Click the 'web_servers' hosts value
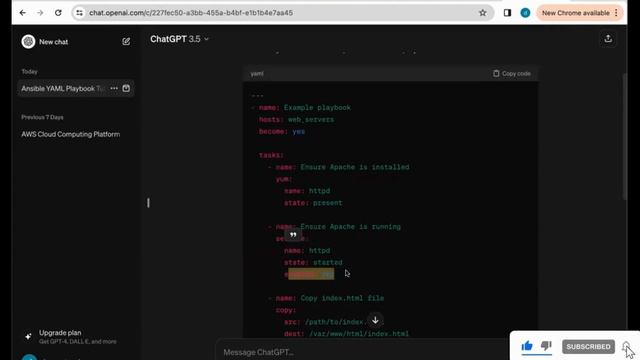The width and height of the screenshot is (640, 360). (311, 120)
